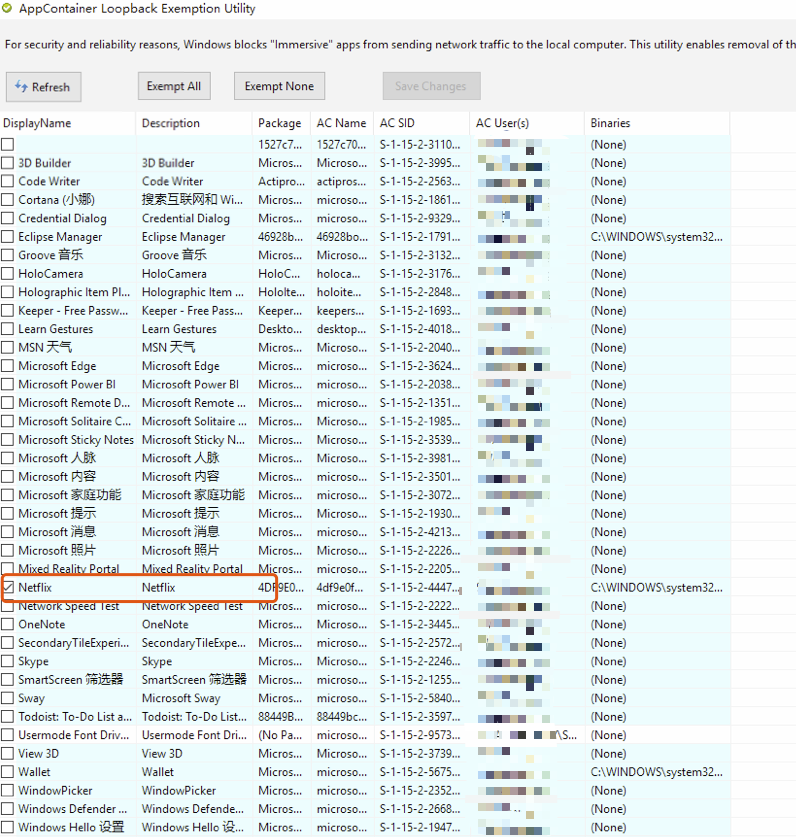This screenshot has height=837, width=796.
Task: Enable exemption for Credential Dialog
Action: (x=7, y=218)
